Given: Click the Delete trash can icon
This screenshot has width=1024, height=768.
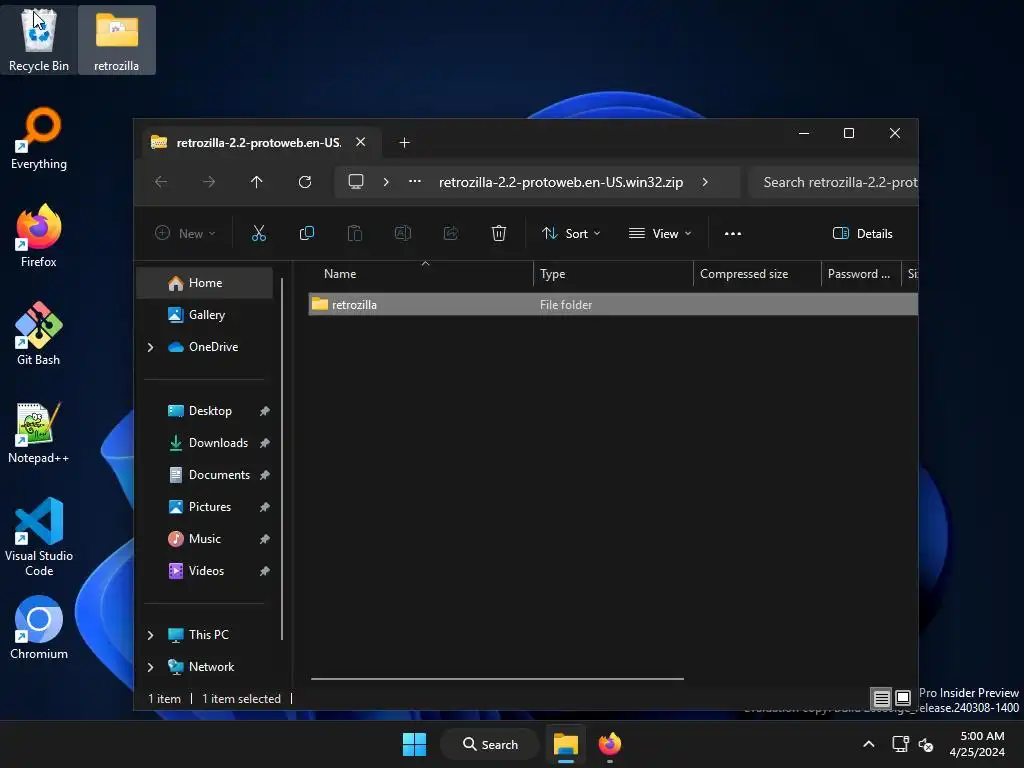Looking at the screenshot, I should pyautogui.click(x=498, y=233).
